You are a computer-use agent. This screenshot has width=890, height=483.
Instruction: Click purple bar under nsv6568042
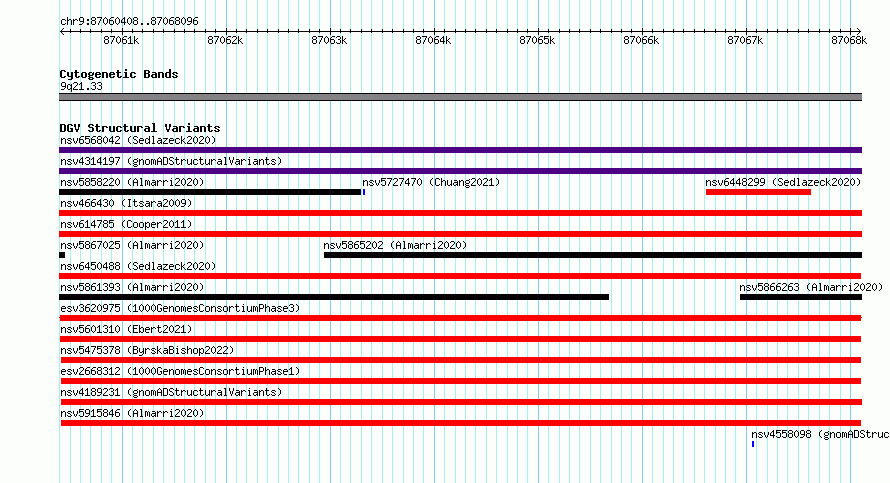pos(460,150)
